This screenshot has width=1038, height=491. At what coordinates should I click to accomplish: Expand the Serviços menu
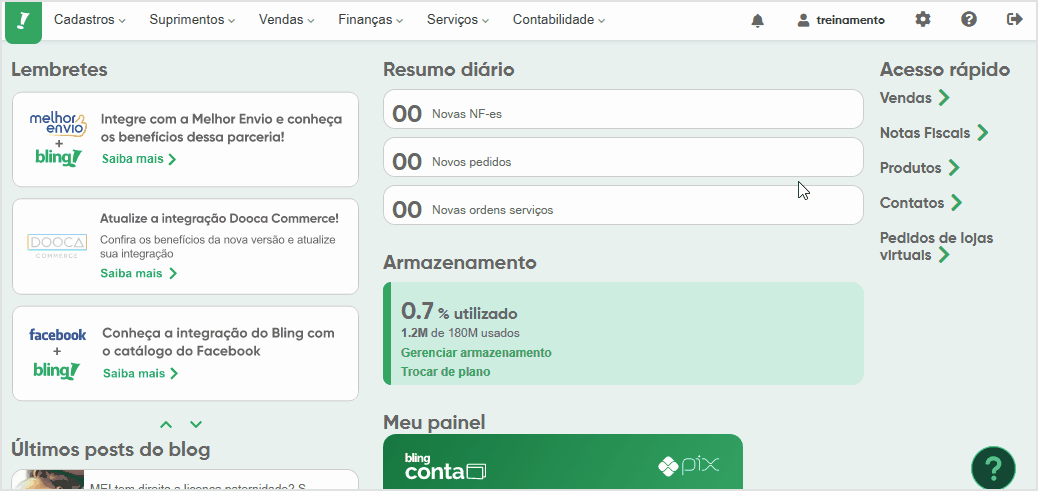(x=458, y=20)
